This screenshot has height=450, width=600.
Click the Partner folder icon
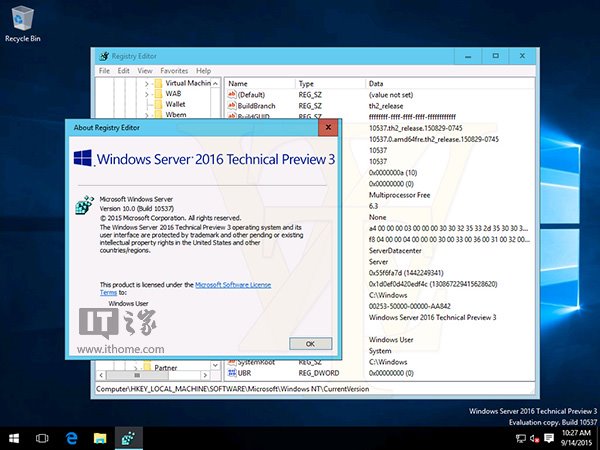coord(147,367)
